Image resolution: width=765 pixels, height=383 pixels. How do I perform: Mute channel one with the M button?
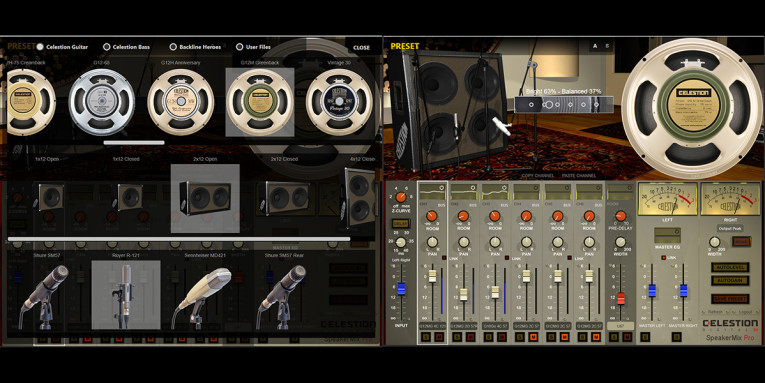click(x=440, y=337)
